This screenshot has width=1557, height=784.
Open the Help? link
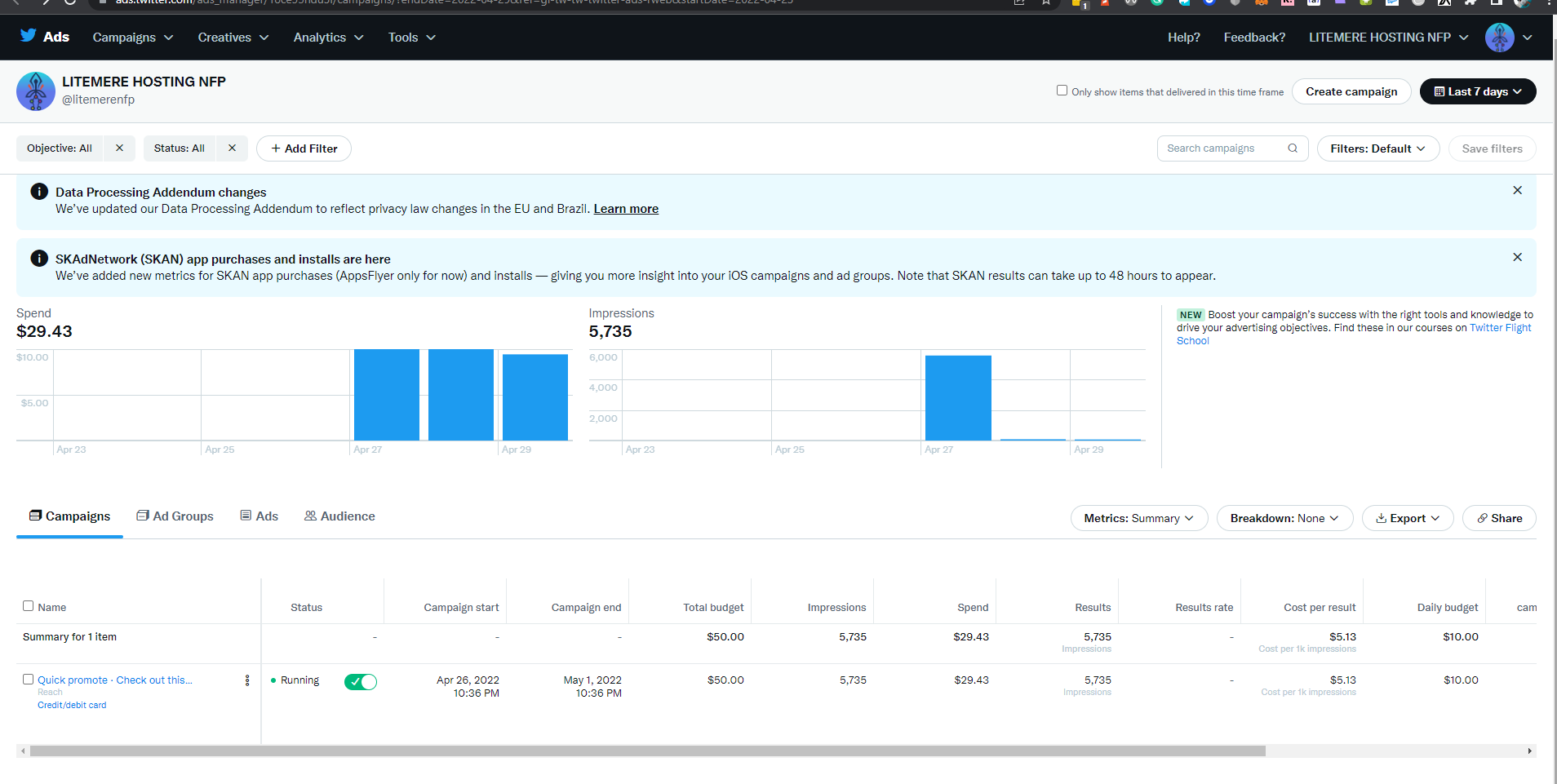pos(1184,38)
